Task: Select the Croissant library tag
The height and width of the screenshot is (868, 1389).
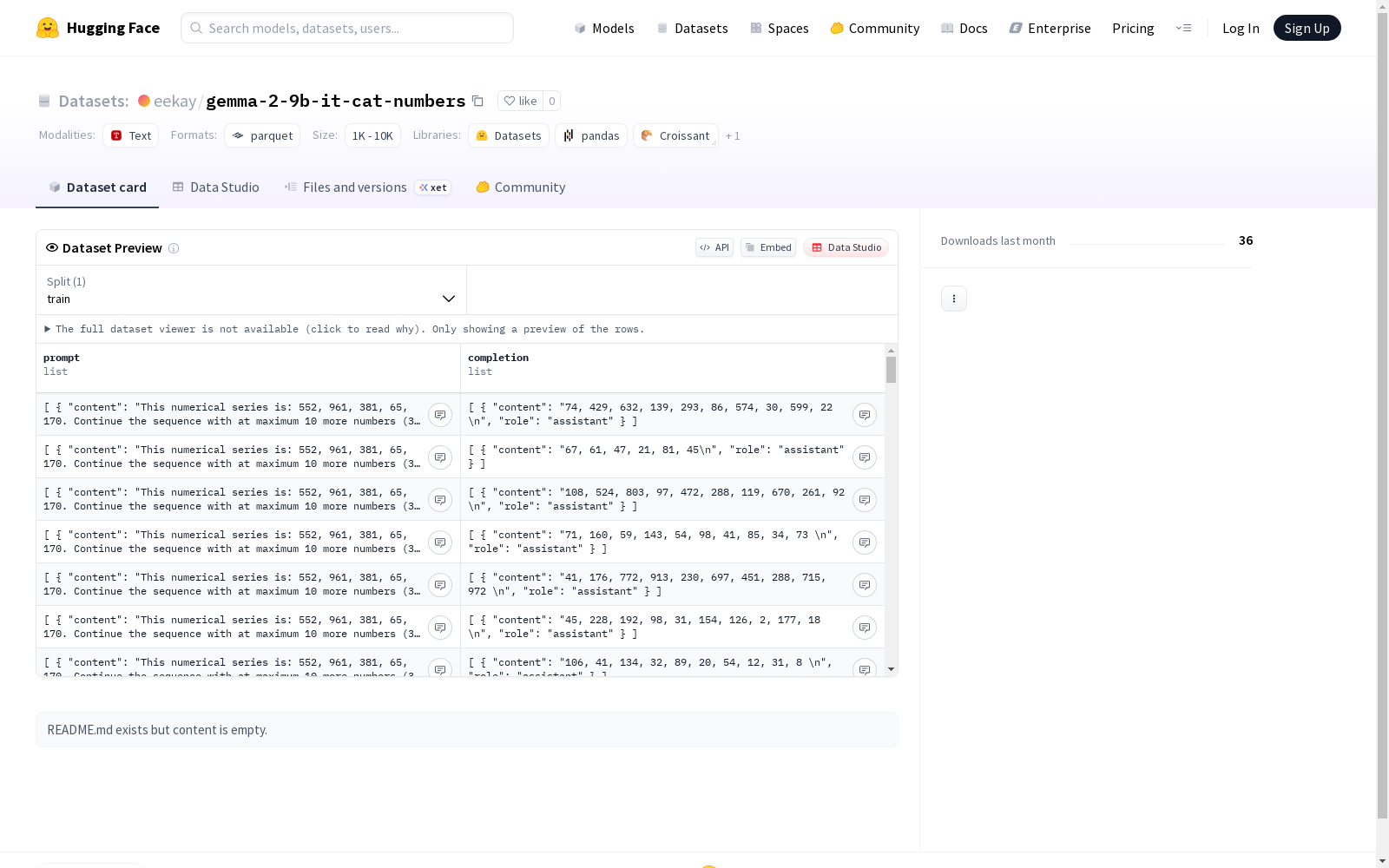Action: (675, 135)
